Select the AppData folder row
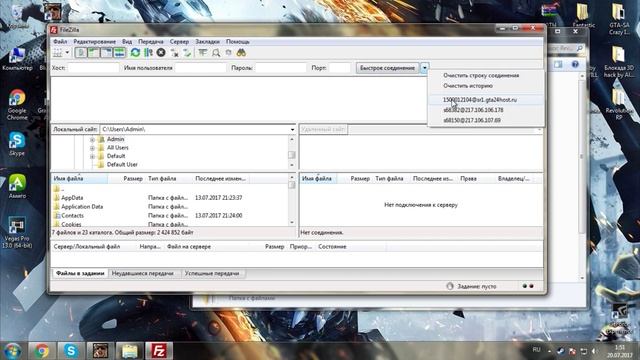The image size is (640, 360). [170, 198]
